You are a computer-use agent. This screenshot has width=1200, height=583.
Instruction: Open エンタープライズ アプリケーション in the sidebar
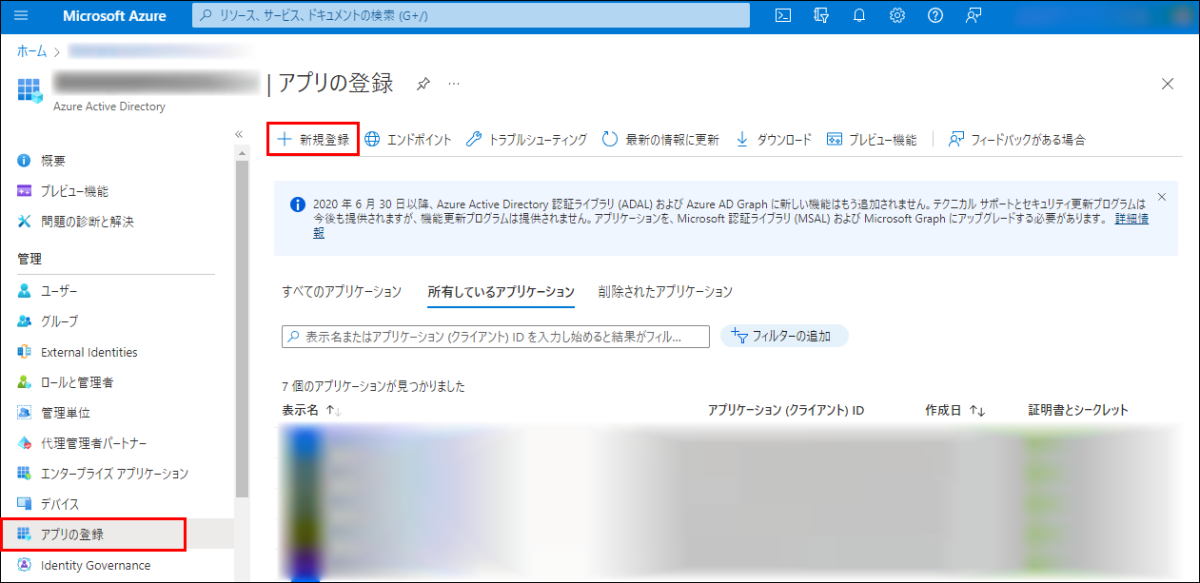click(117, 473)
